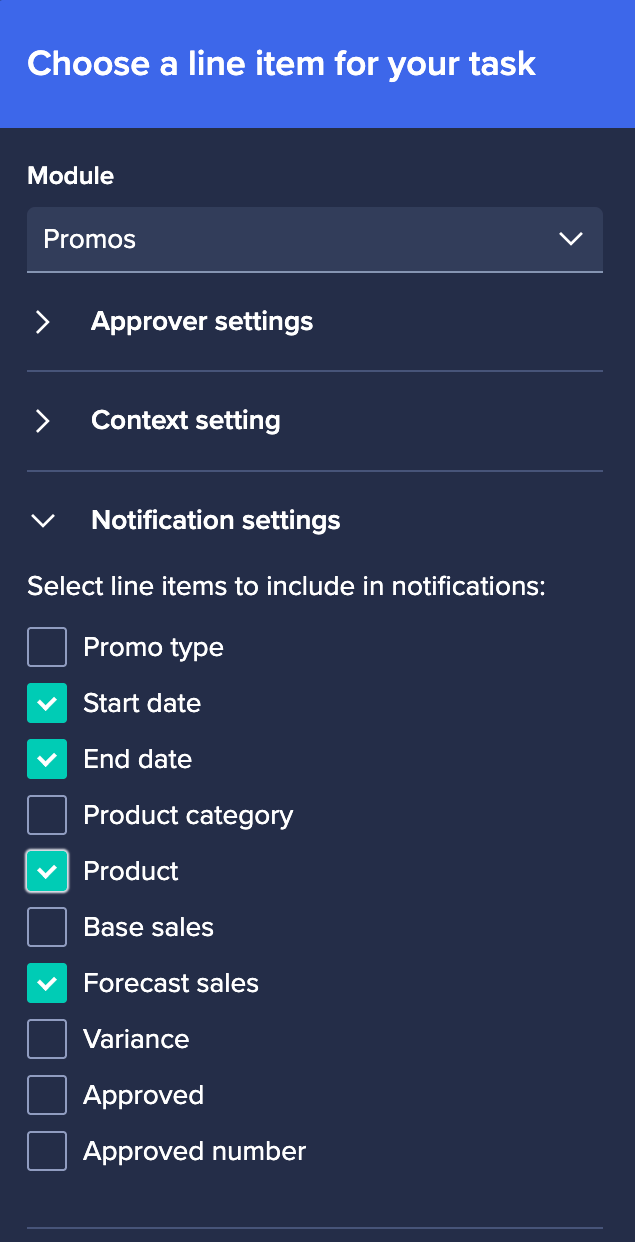
Task: Uncheck the Start date checkbox
Action: [x=47, y=704]
